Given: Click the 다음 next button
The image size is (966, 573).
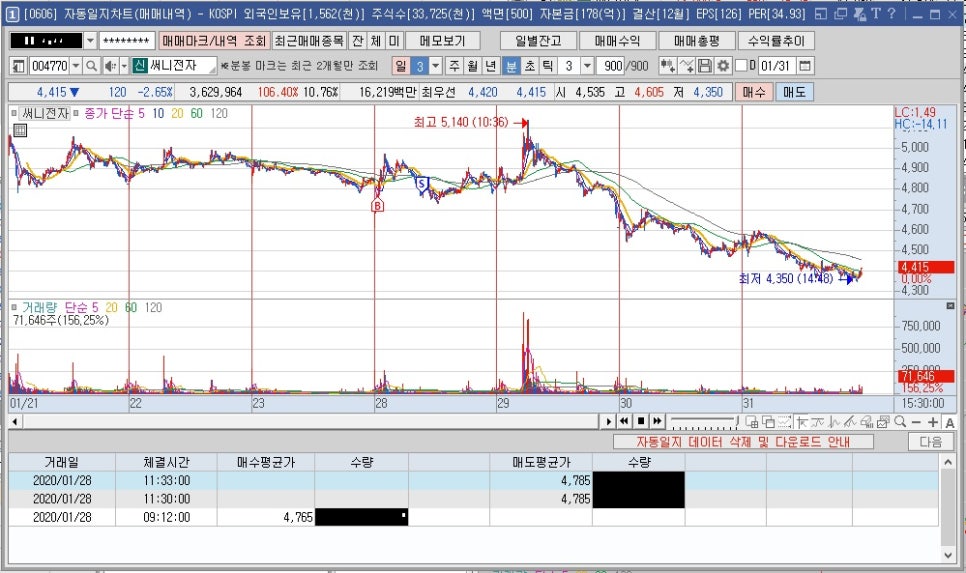Looking at the screenshot, I should [930, 442].
